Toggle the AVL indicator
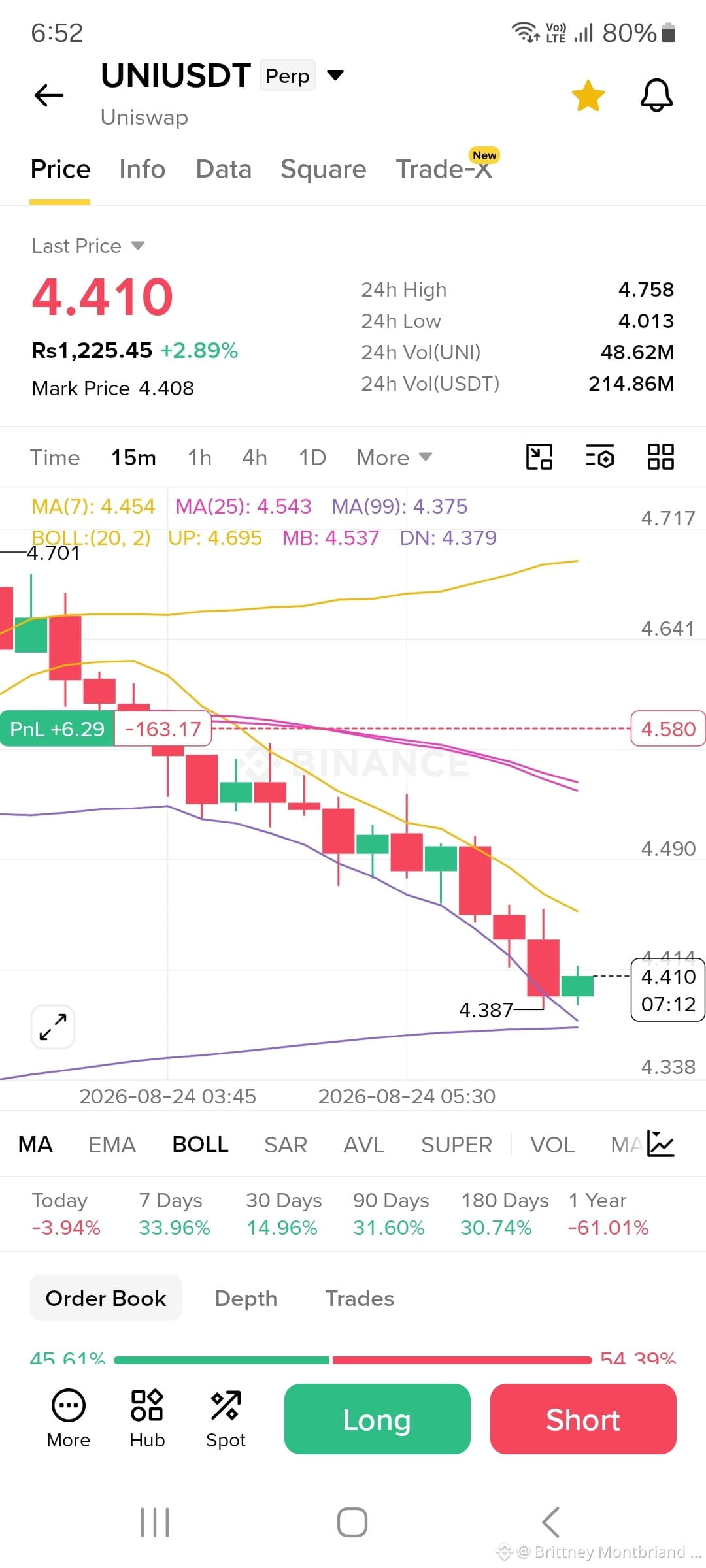706x1568 pixels. (x=363, y=1145)
